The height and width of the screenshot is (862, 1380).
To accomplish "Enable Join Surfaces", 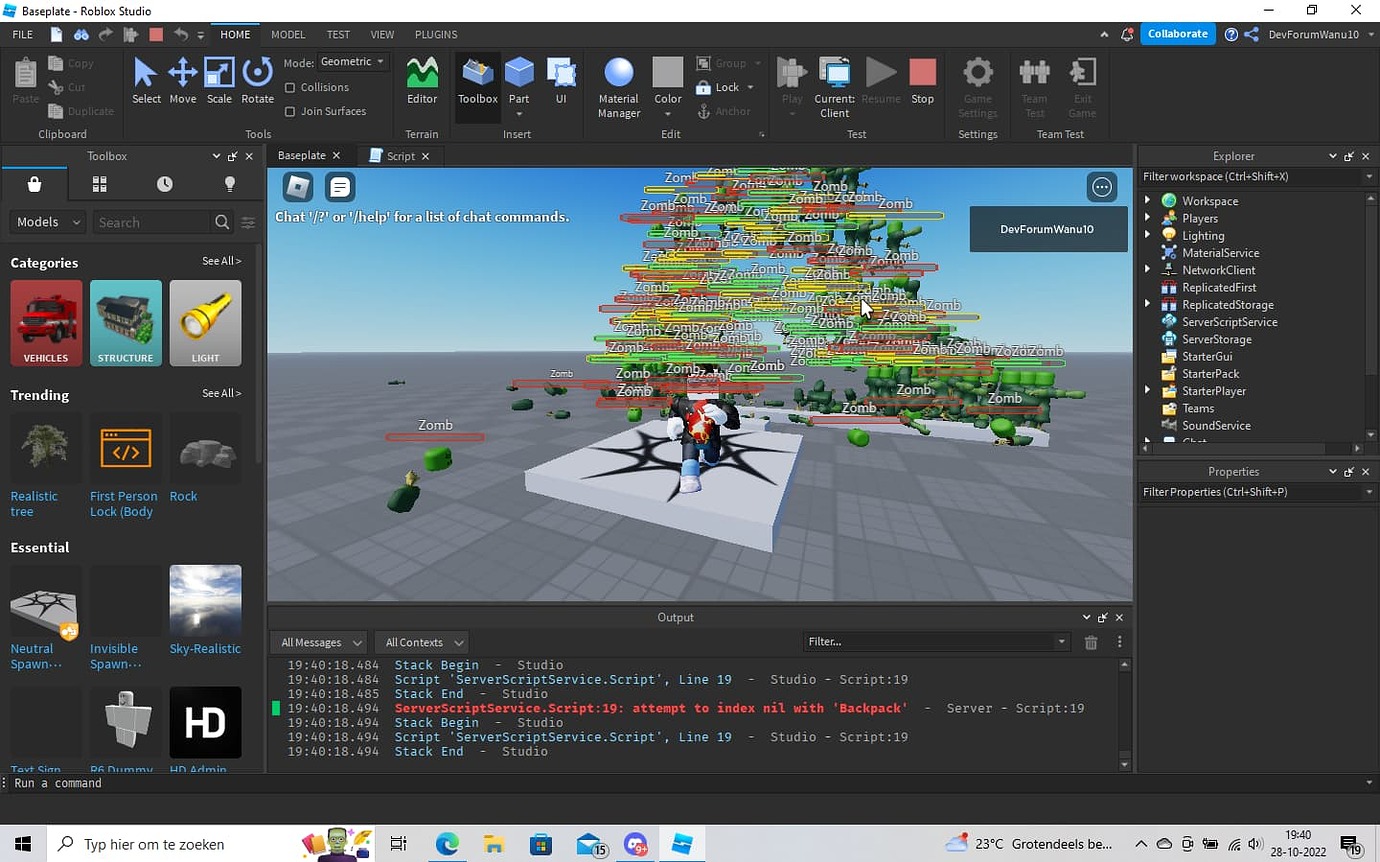I will (x=291, y=111).
